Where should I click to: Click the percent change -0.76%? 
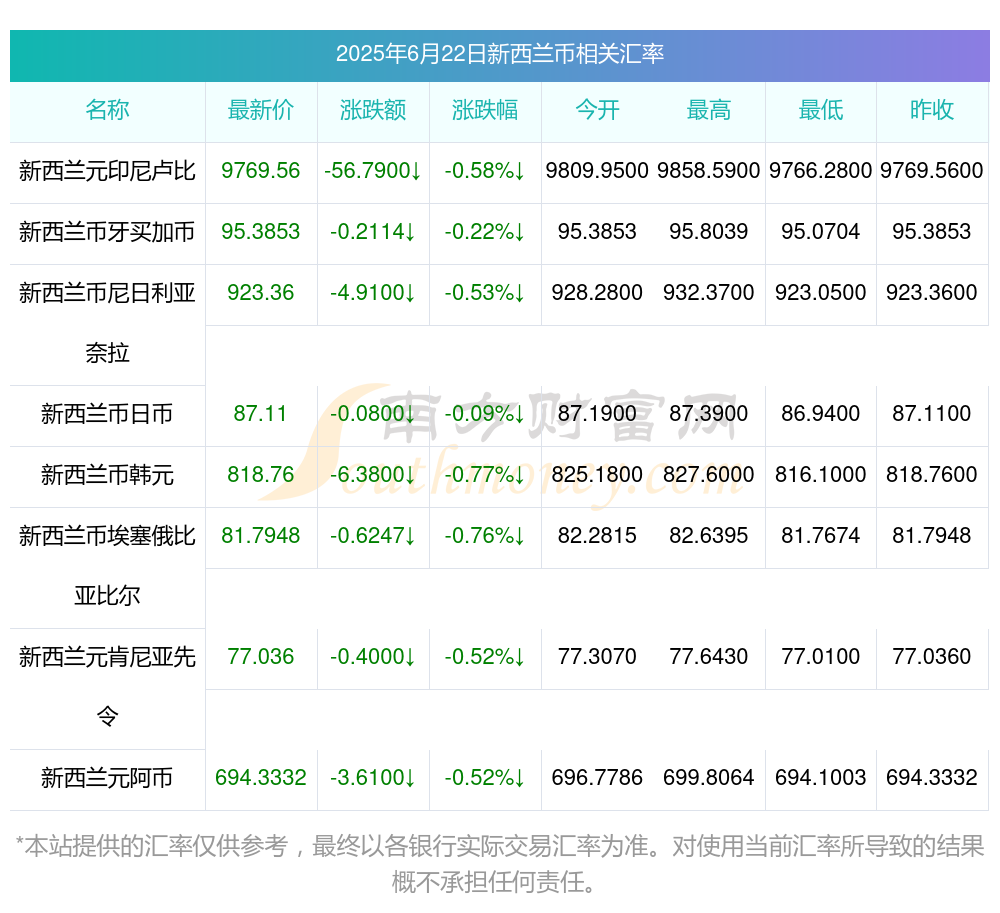click(x=485, y=536)
